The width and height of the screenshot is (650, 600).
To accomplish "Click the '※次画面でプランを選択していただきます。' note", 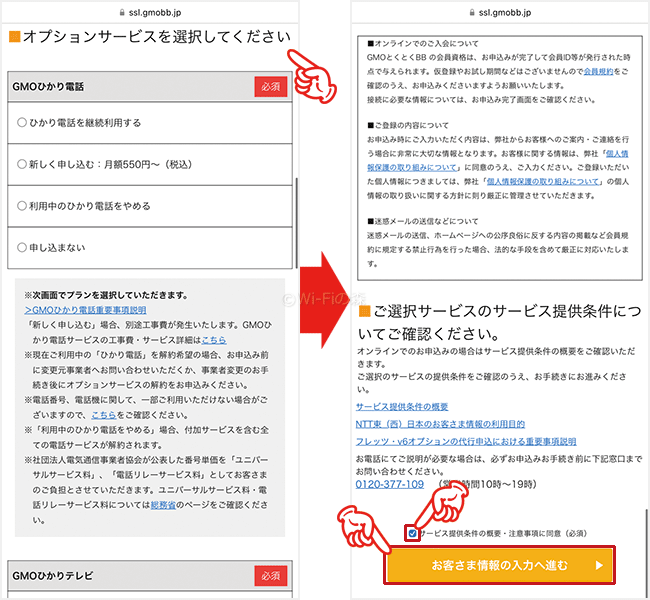I will coord(106,295).
